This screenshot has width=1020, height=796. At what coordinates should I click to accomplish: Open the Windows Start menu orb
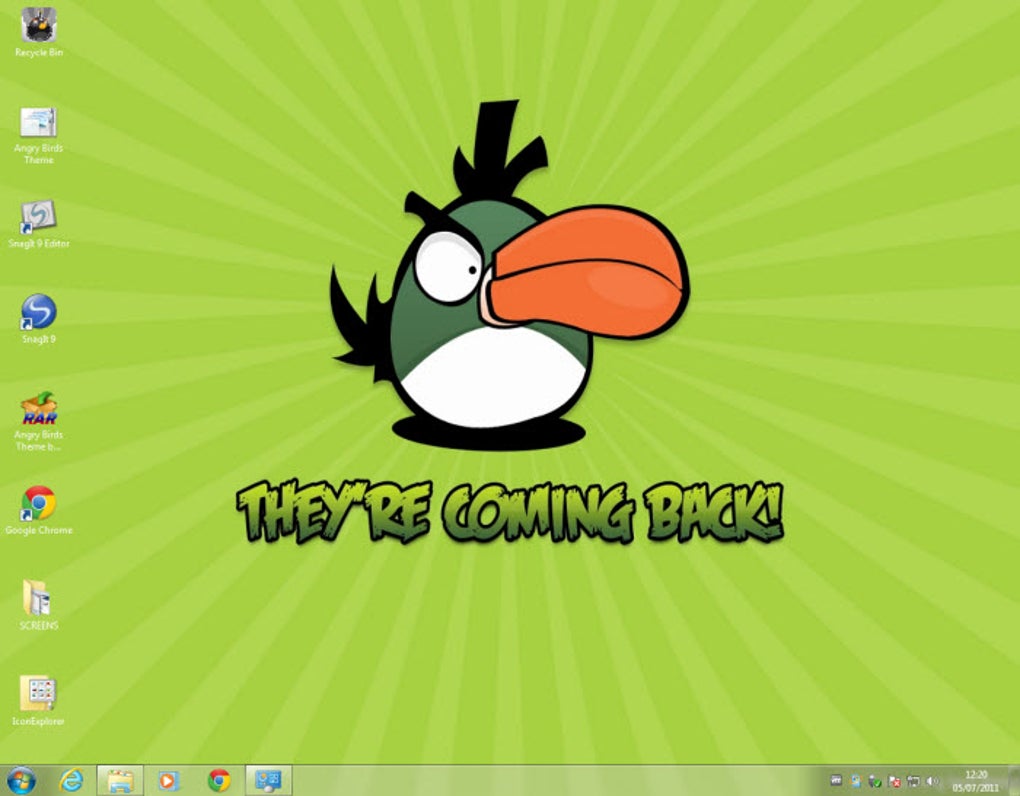pos(21,780)
